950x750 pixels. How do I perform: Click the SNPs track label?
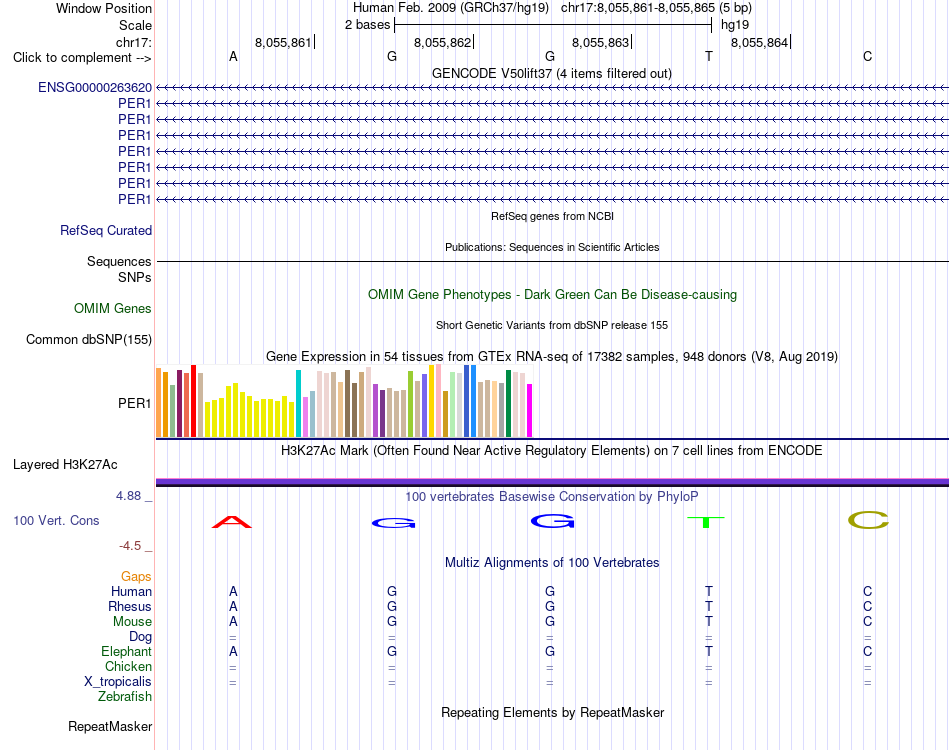click(135, 277)
